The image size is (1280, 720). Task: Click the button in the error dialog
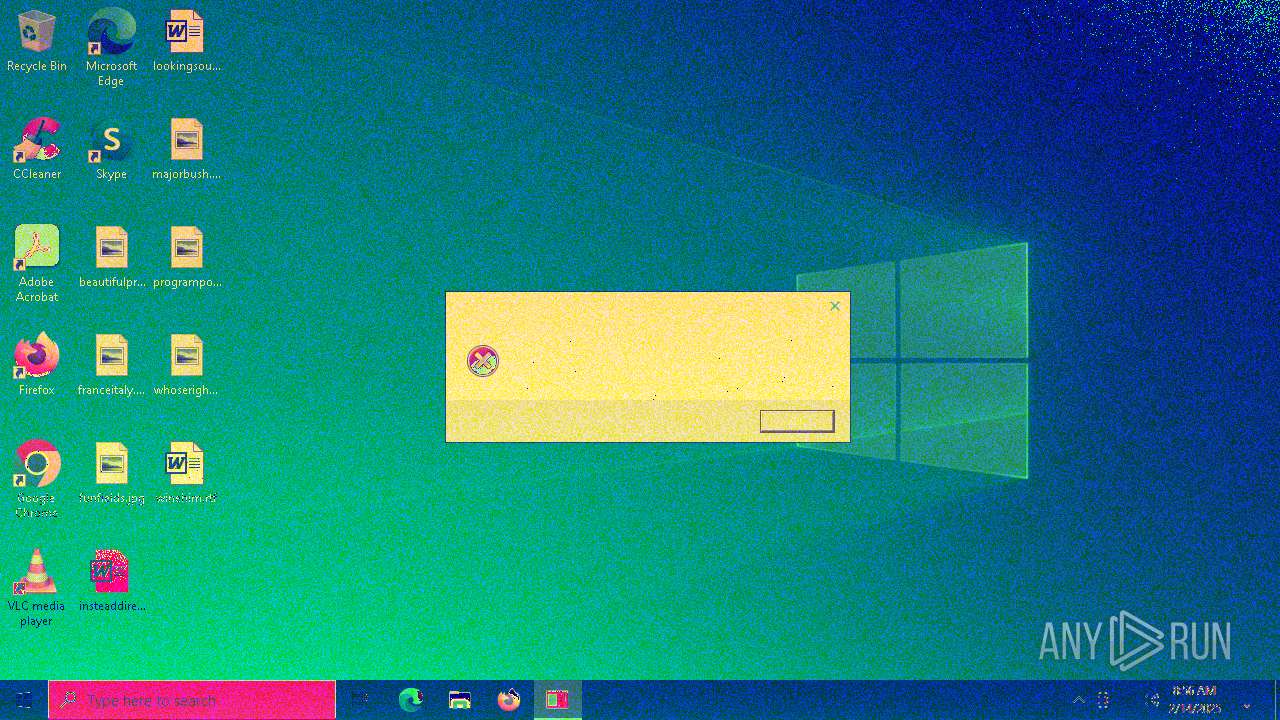pos(797,421)
